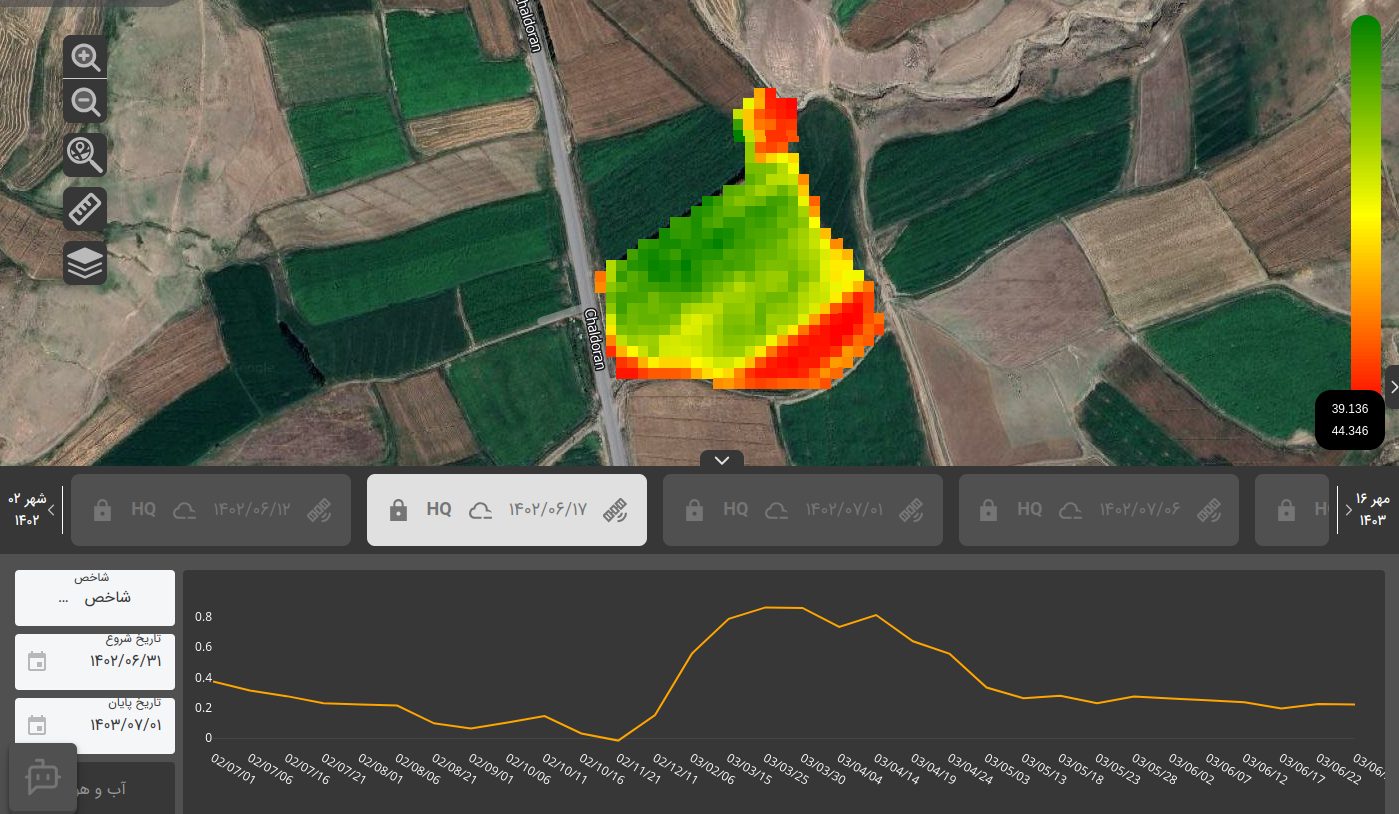
Task: Expand the right side panel arrow
Action: pos(1393,387)
